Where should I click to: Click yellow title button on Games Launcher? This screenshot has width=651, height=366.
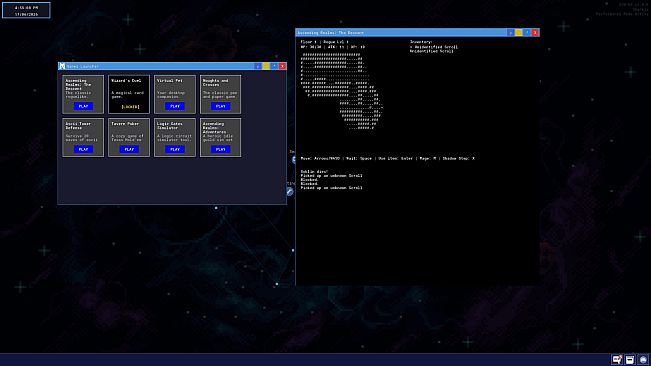coord(266,66)
